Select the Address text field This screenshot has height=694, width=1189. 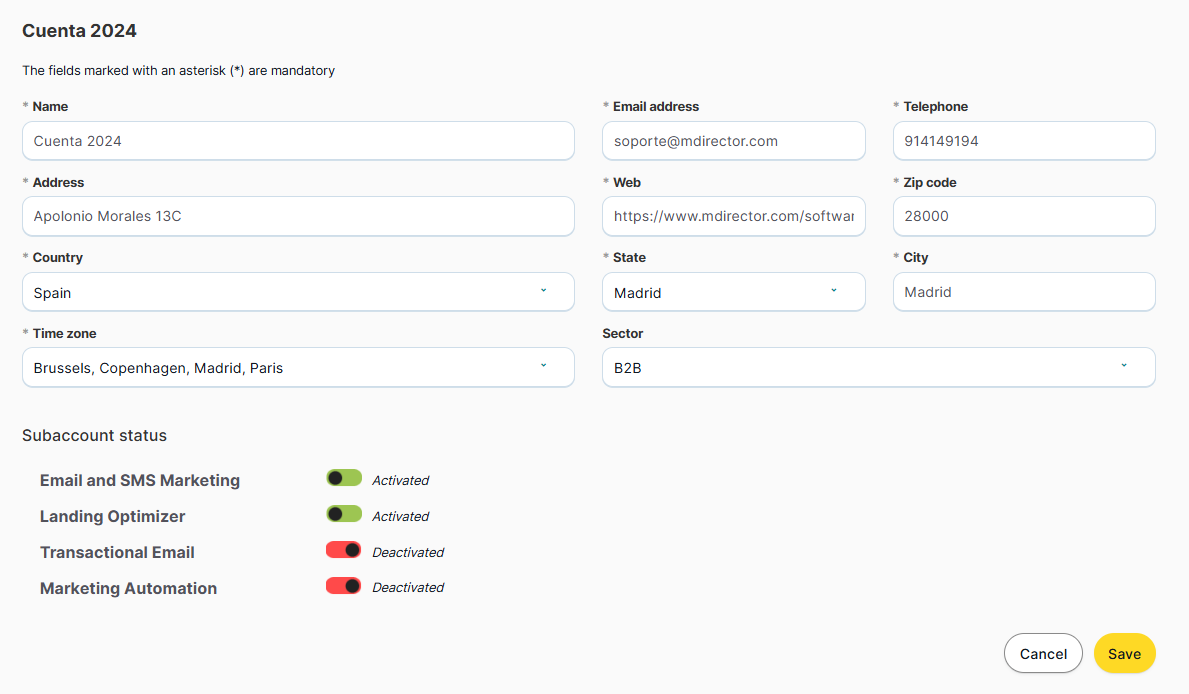point(298,216)
